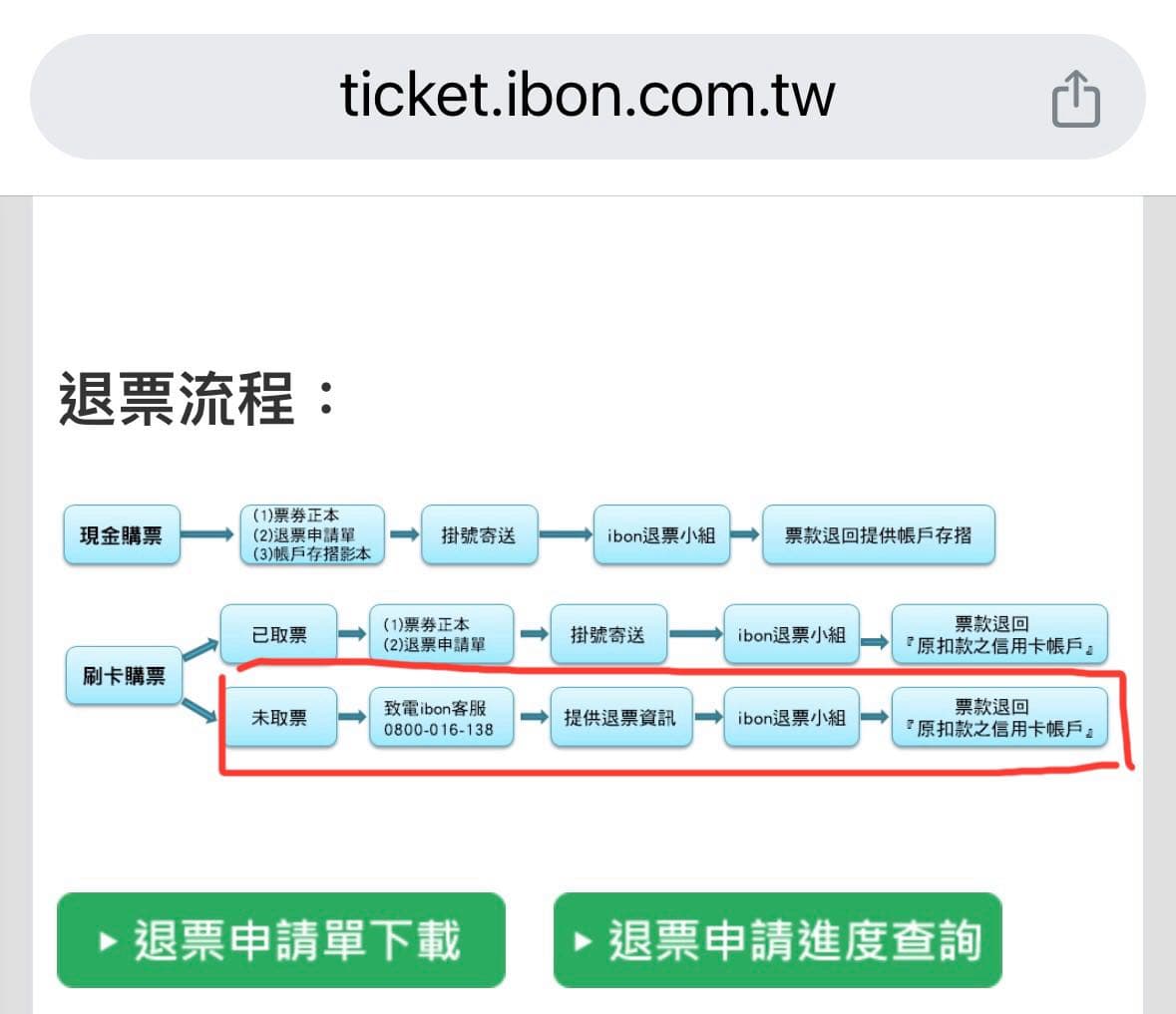This screenshot has height=1014, width=1176.
Task: Open the 退票申請進度查詢 button
Action: tap(778, 940)
